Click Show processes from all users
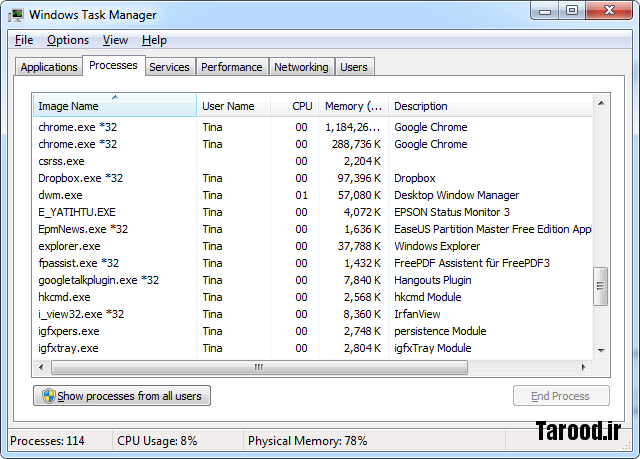Screen dimensions: 640x459 [122, 396]
